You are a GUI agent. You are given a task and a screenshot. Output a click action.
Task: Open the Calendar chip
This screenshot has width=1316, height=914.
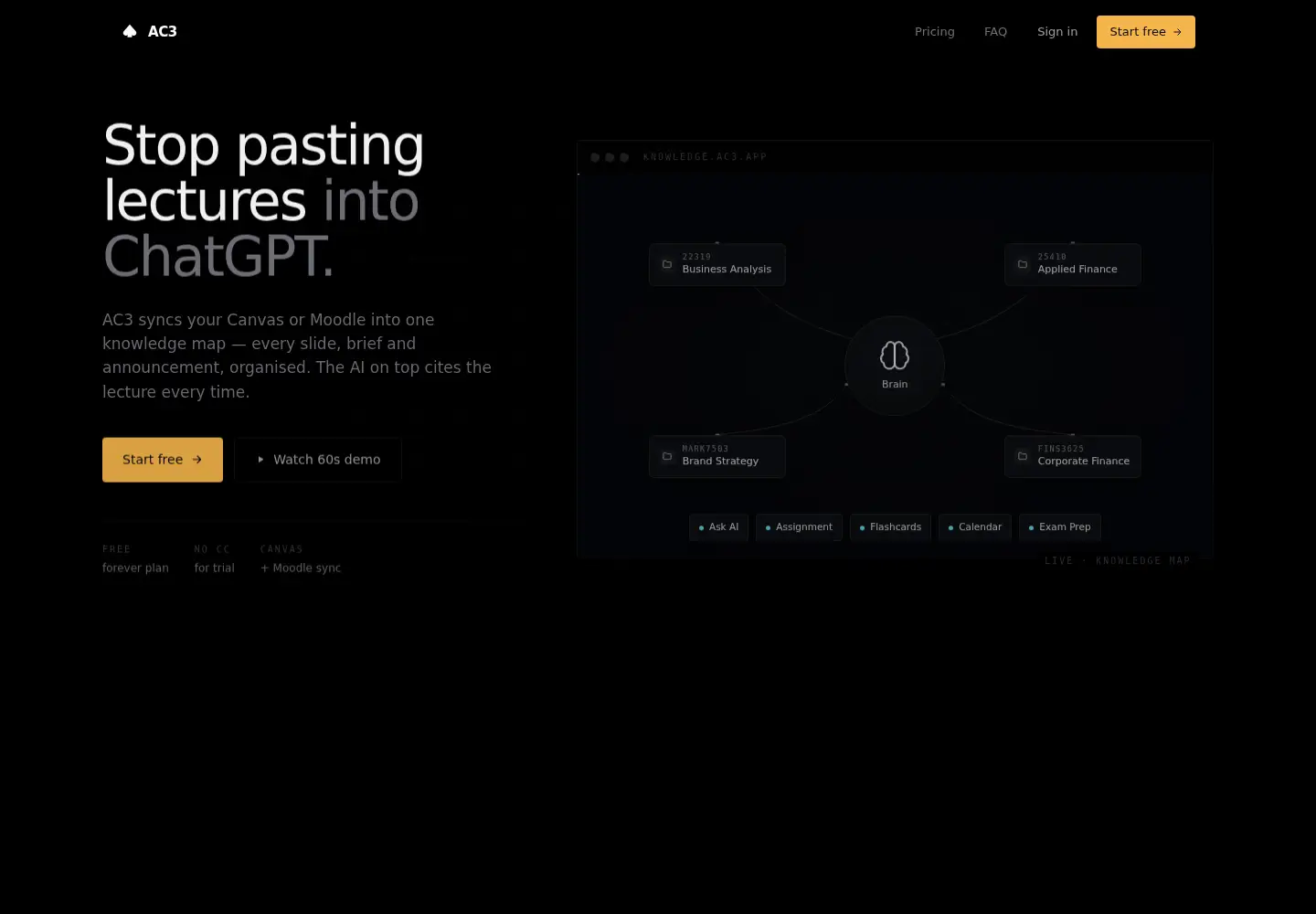[975, 527]
